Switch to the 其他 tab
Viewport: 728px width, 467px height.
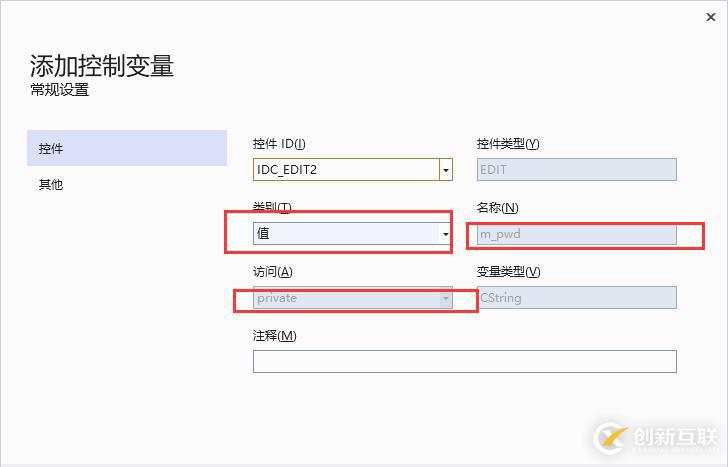(x=51, y=184)
